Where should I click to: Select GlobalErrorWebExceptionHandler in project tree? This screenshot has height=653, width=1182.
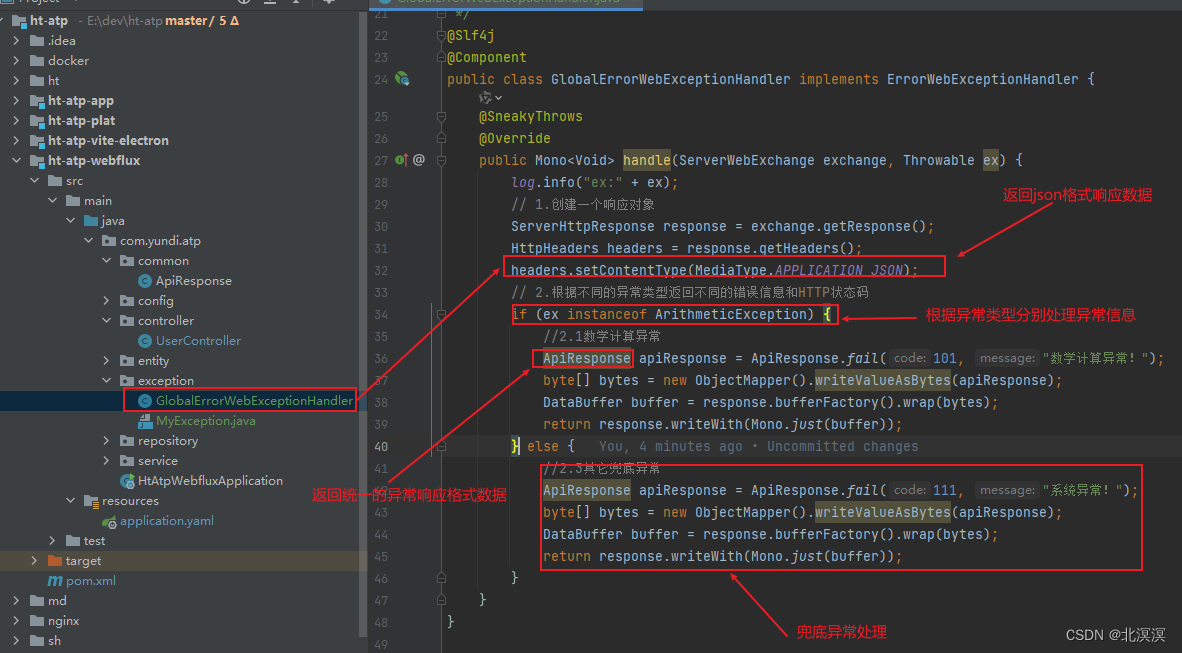[x=254, y=400]
